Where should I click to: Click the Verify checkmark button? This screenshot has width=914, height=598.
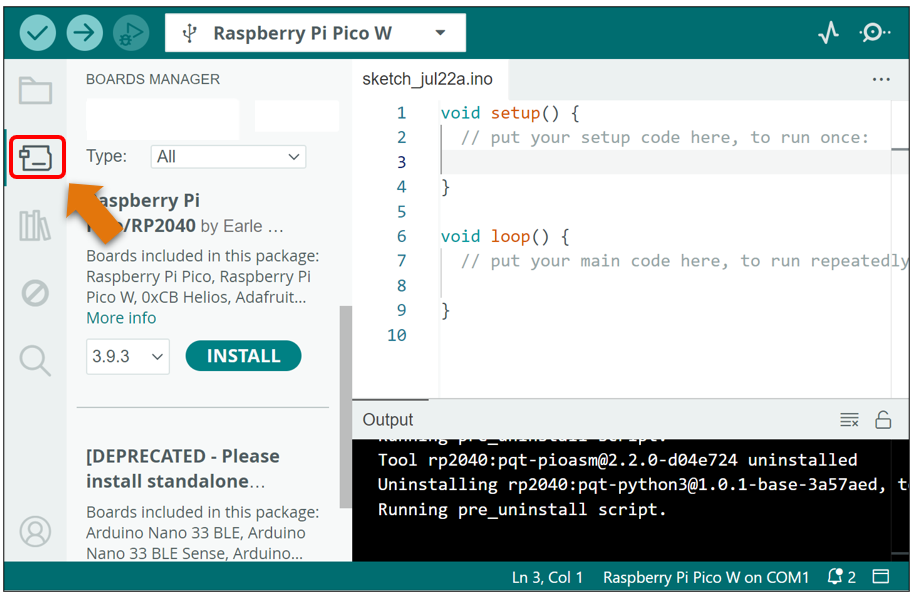point(38,33)
